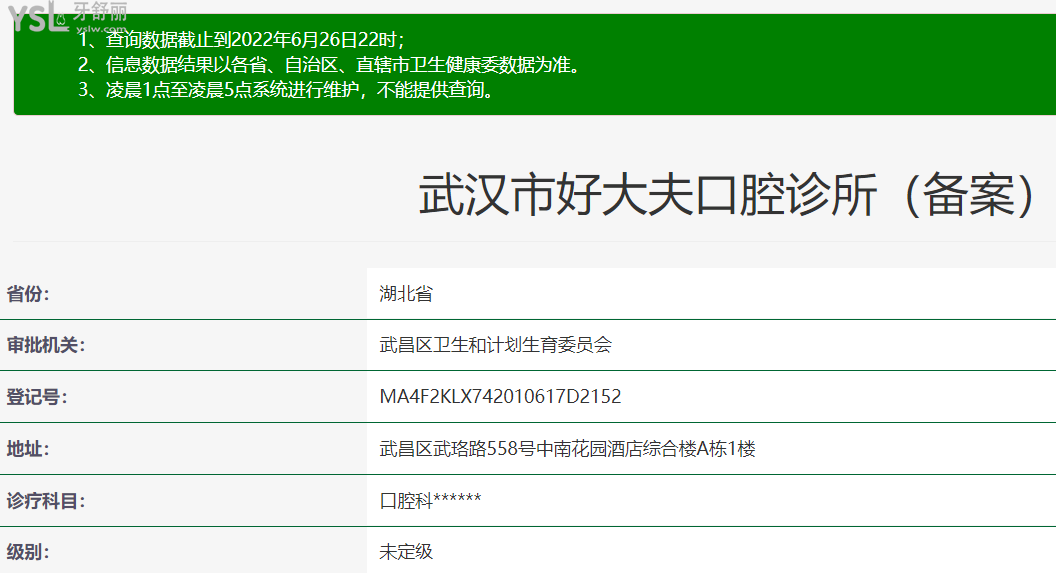1056x573 pixels.
Task: Click the 登记号 row label
Action: click(36, 397)
